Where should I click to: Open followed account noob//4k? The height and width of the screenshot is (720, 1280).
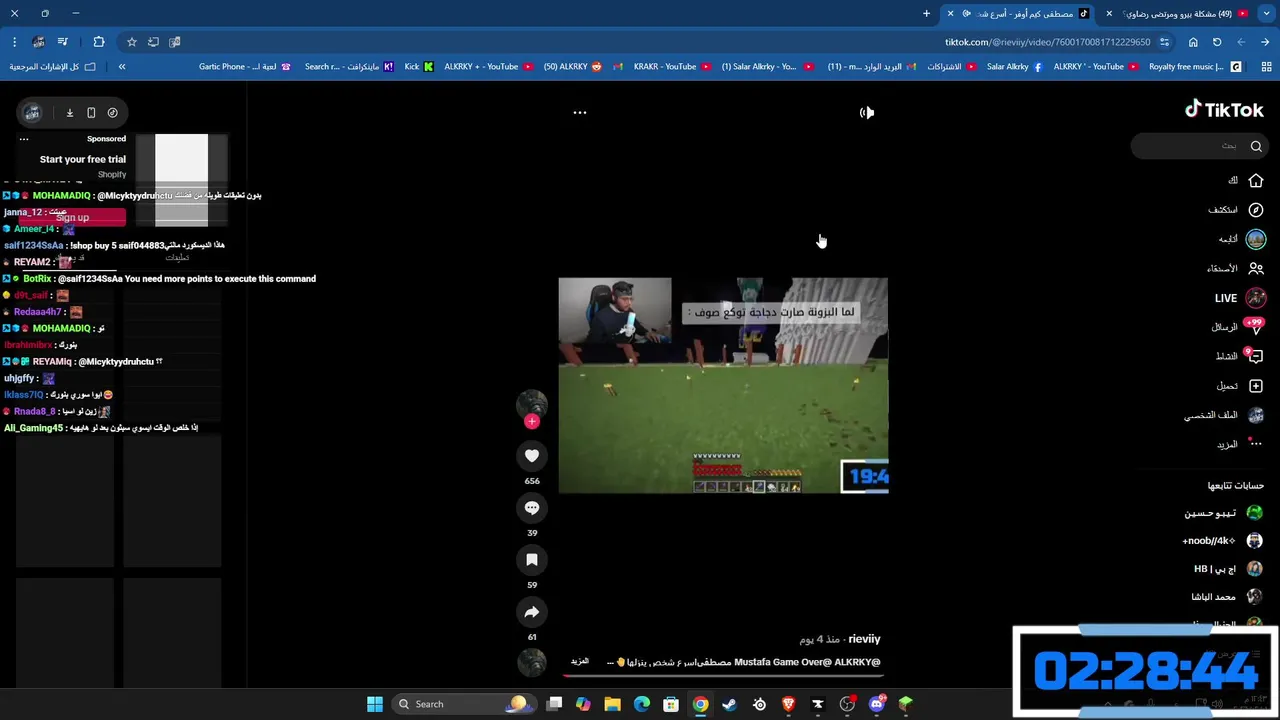[1222, 541]
